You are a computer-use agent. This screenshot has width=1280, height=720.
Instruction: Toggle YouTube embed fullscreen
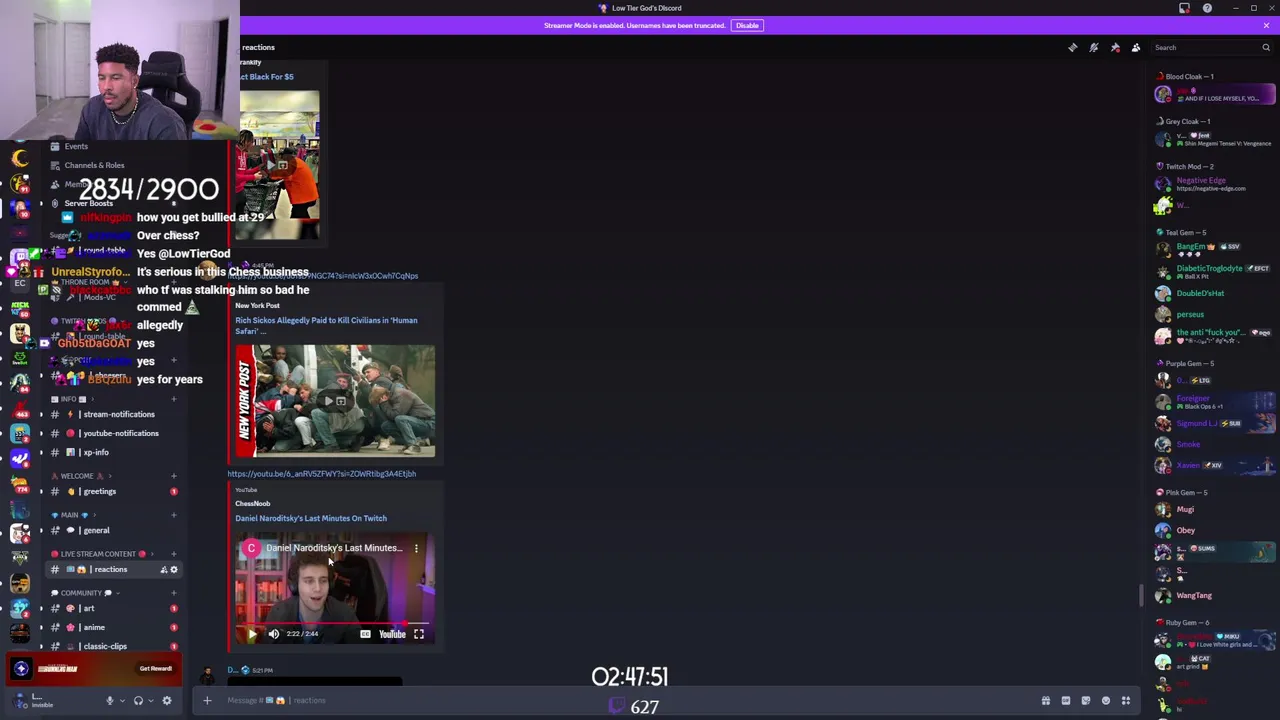419,634
